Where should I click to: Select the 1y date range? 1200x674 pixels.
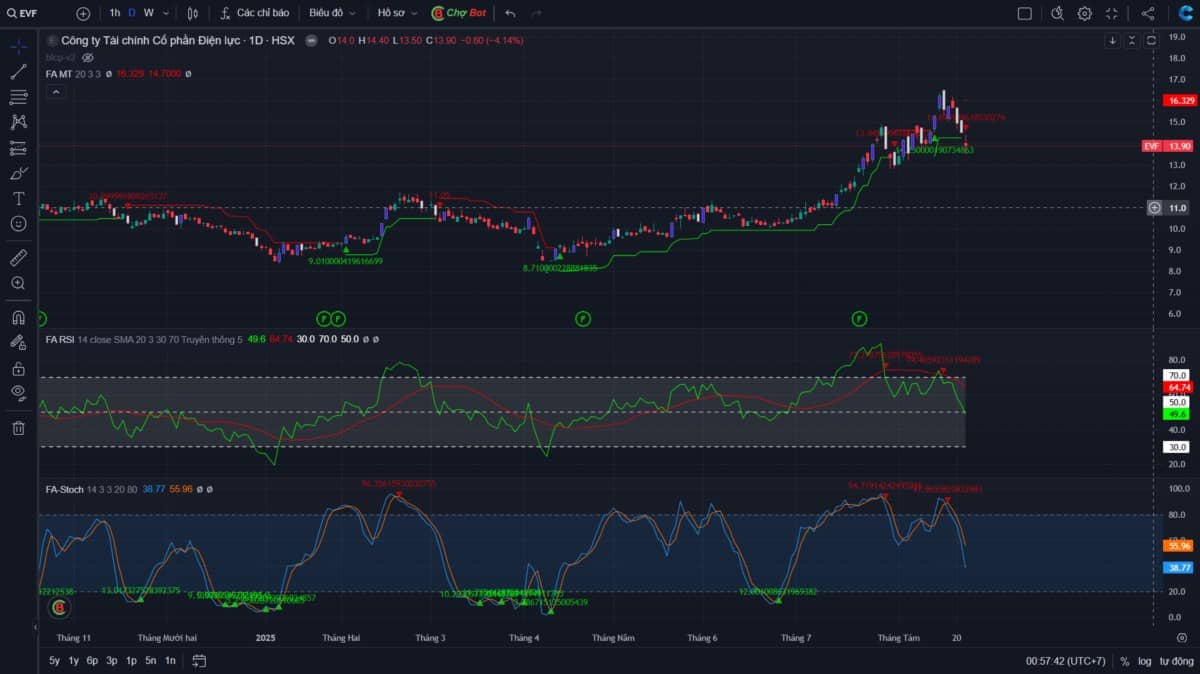click(x=73, y=661)
